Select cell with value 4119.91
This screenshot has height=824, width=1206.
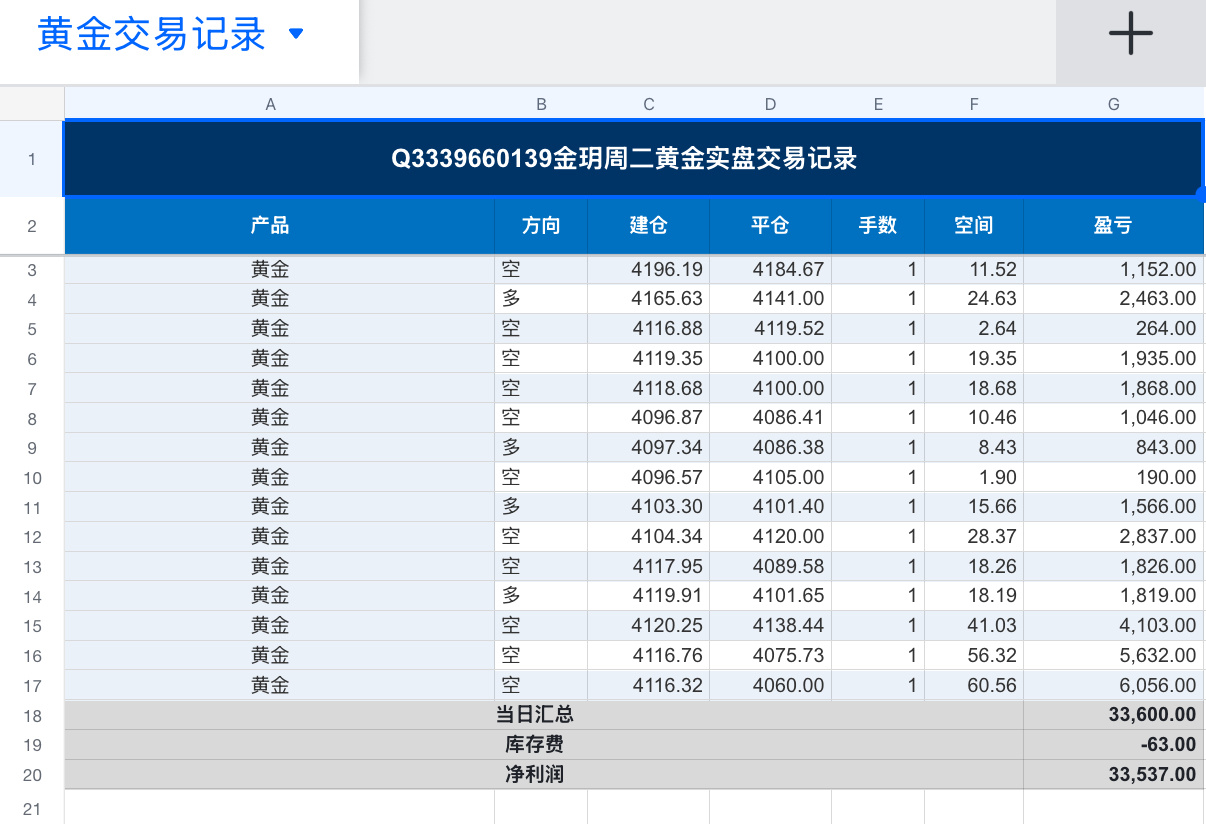(649, 596)
